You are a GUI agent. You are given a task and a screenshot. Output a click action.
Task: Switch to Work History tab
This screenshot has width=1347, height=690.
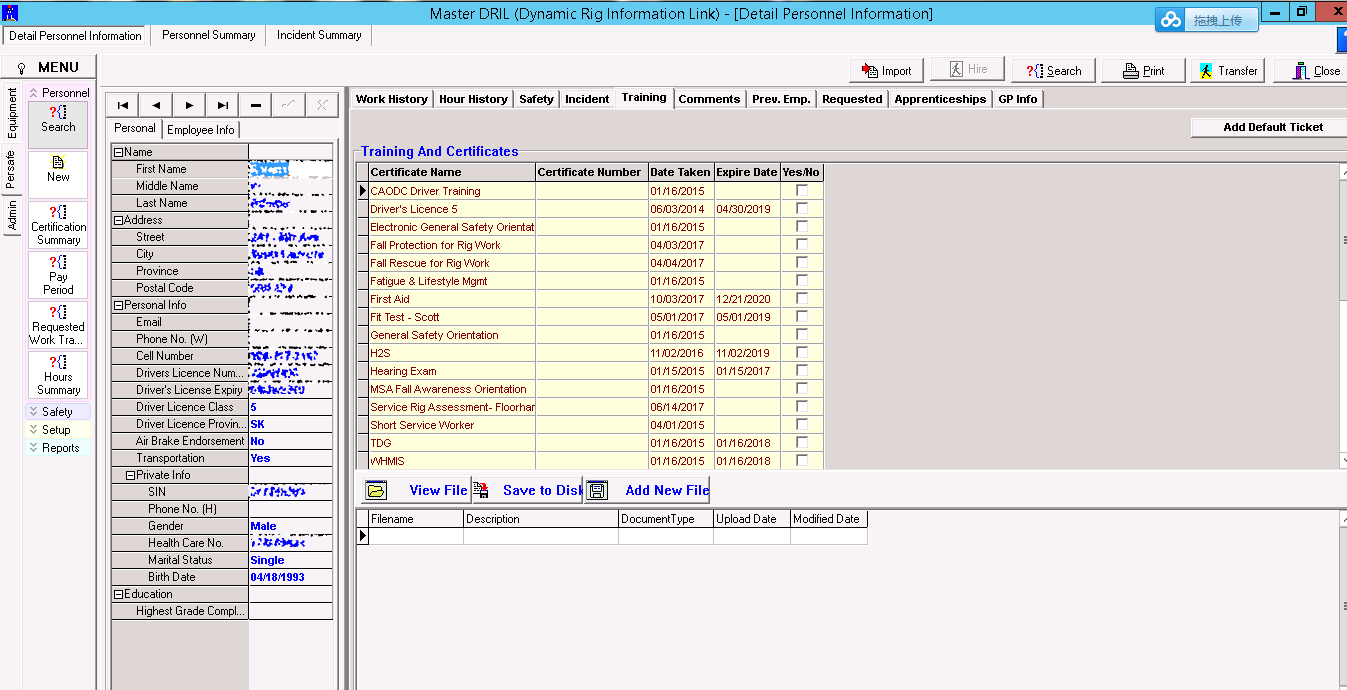pos(391,99)
